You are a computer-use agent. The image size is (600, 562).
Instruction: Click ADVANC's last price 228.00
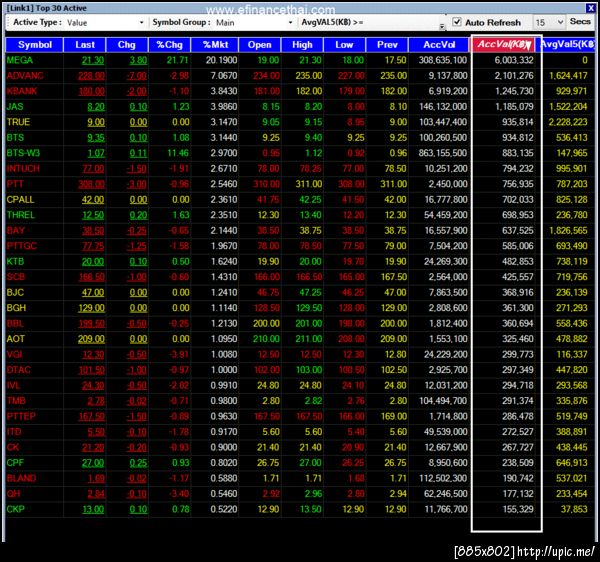pos(91,76)
